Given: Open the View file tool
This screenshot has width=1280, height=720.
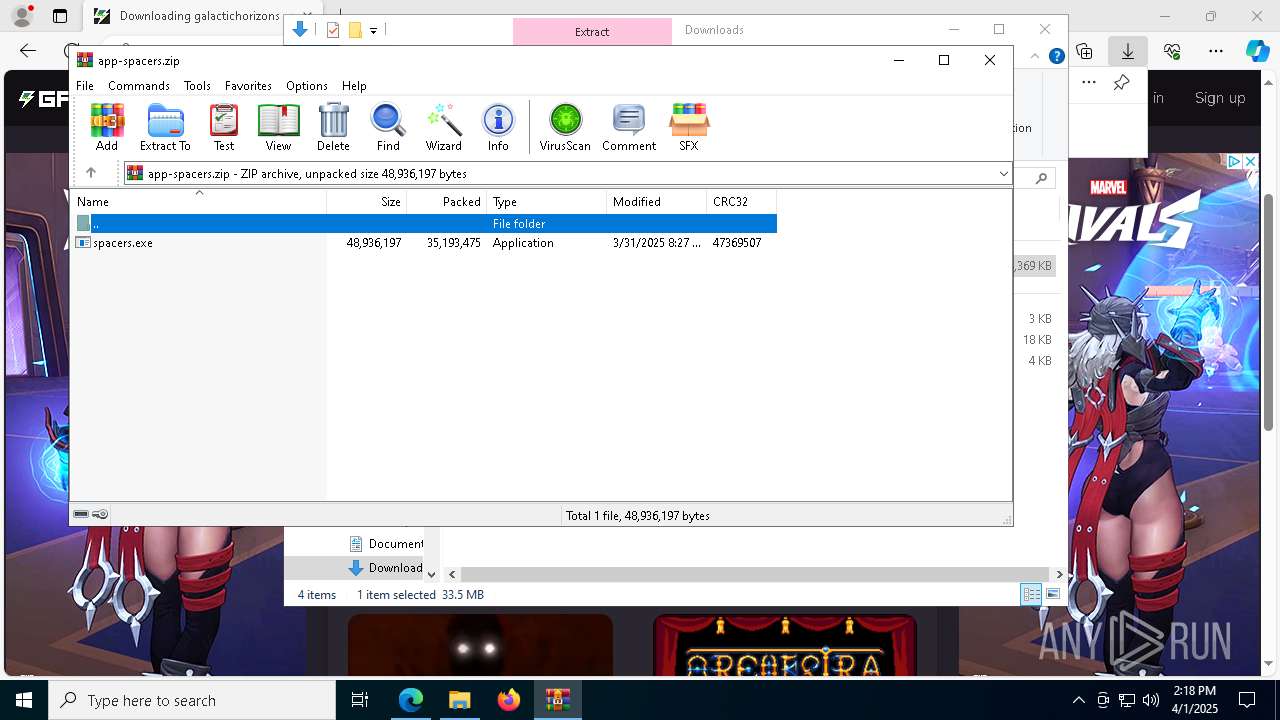Looking at the screenshot, I should 278,127.
